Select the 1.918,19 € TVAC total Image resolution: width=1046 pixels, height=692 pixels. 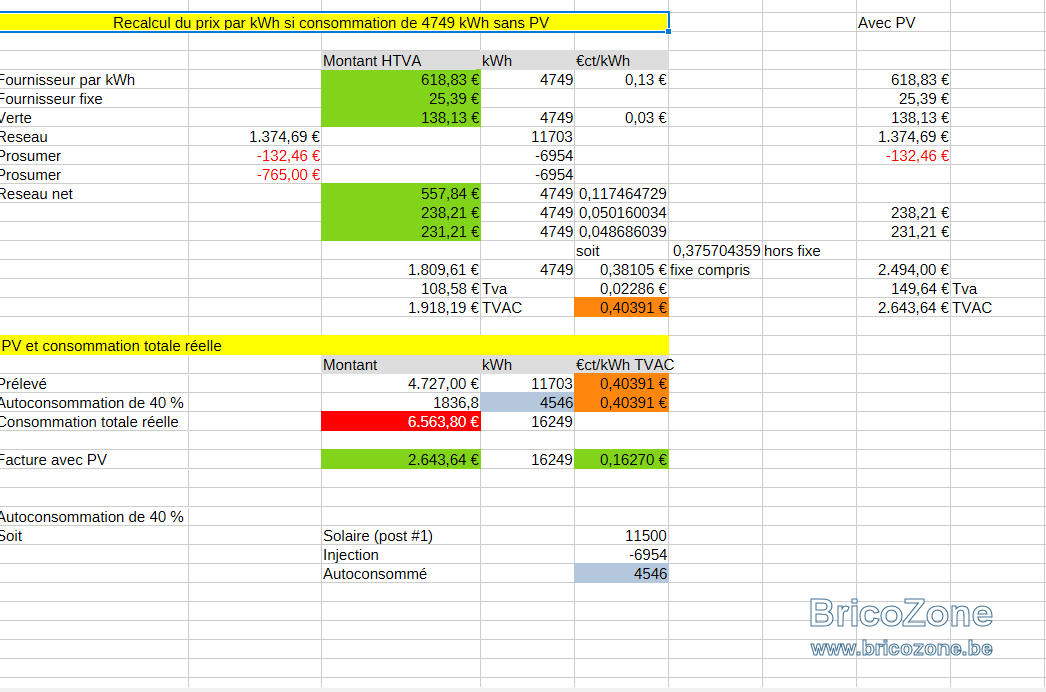(400, 308)
